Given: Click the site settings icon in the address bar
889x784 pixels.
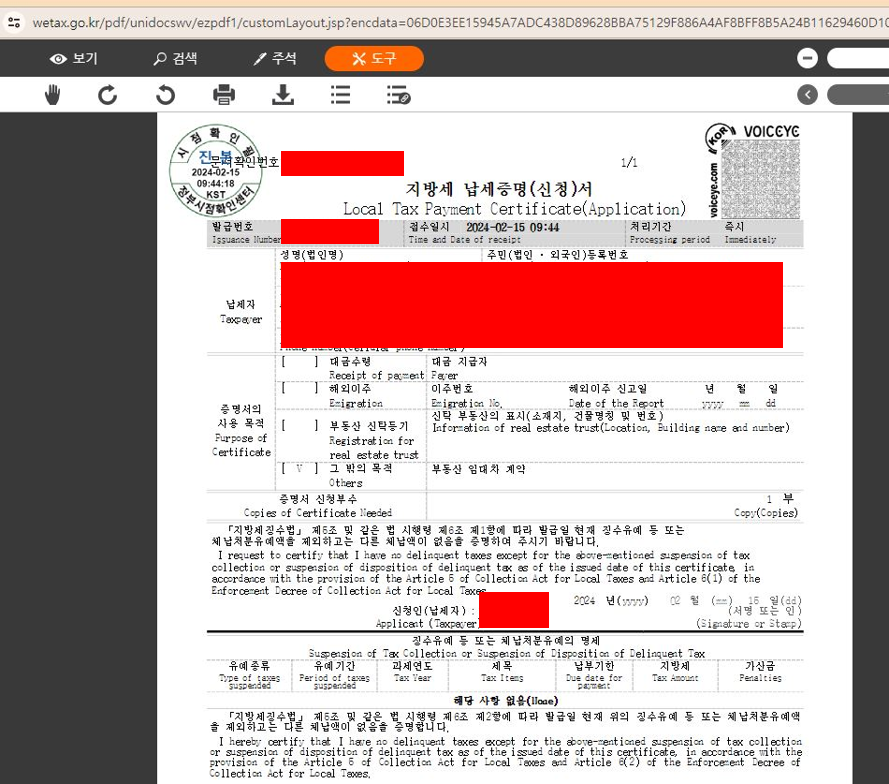Looking at the screenshot, I should click(14, 23).
